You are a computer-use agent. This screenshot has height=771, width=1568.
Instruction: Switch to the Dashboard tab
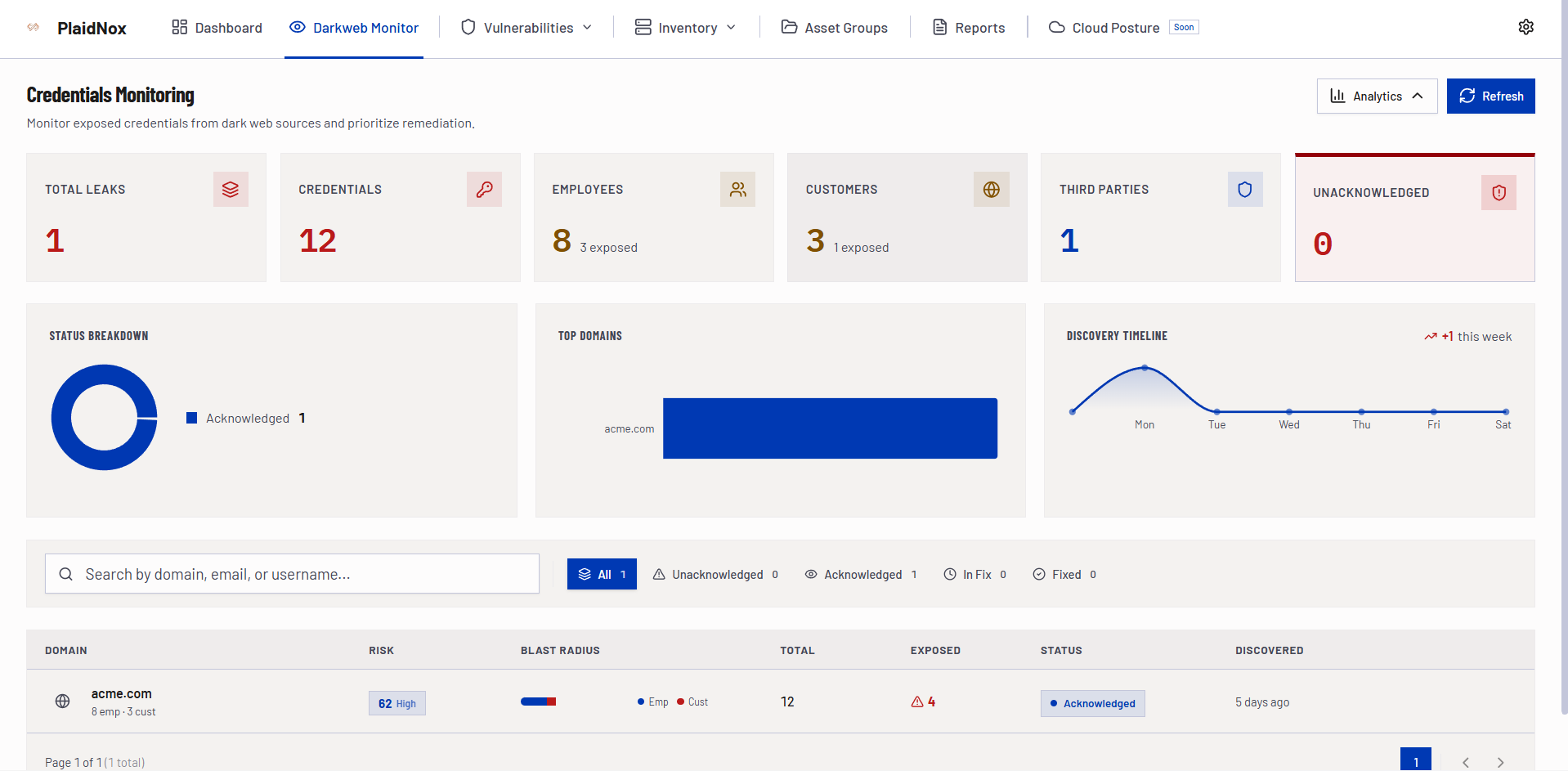[x=216, y=27]
